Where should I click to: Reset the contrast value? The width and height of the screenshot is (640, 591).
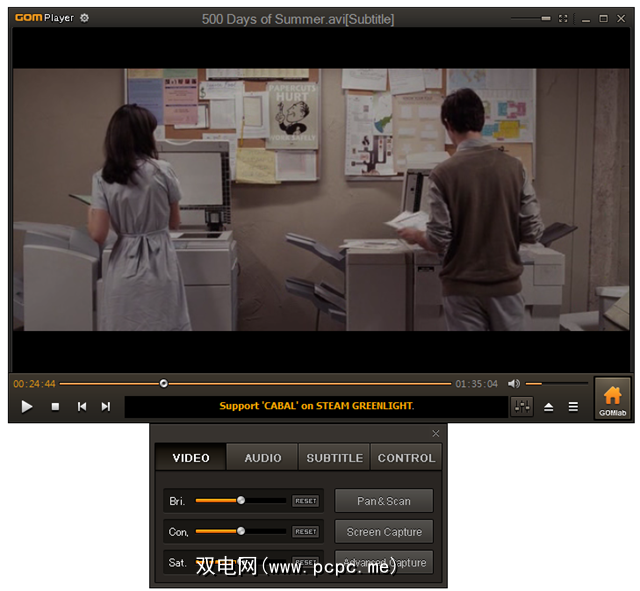tap(306, 532)
